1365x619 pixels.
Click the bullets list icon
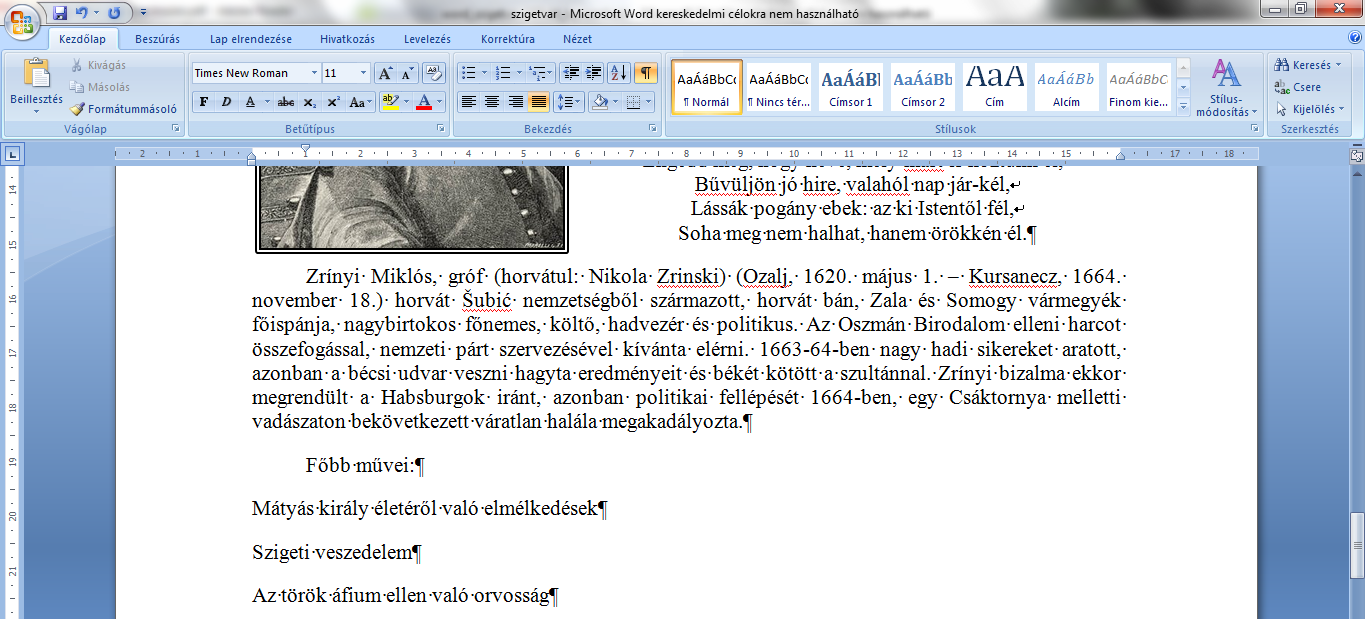click(468, 73)
